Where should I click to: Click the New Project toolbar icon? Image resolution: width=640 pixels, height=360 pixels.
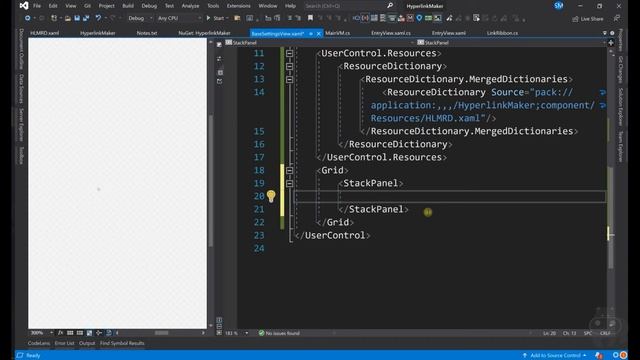[53, 18]
